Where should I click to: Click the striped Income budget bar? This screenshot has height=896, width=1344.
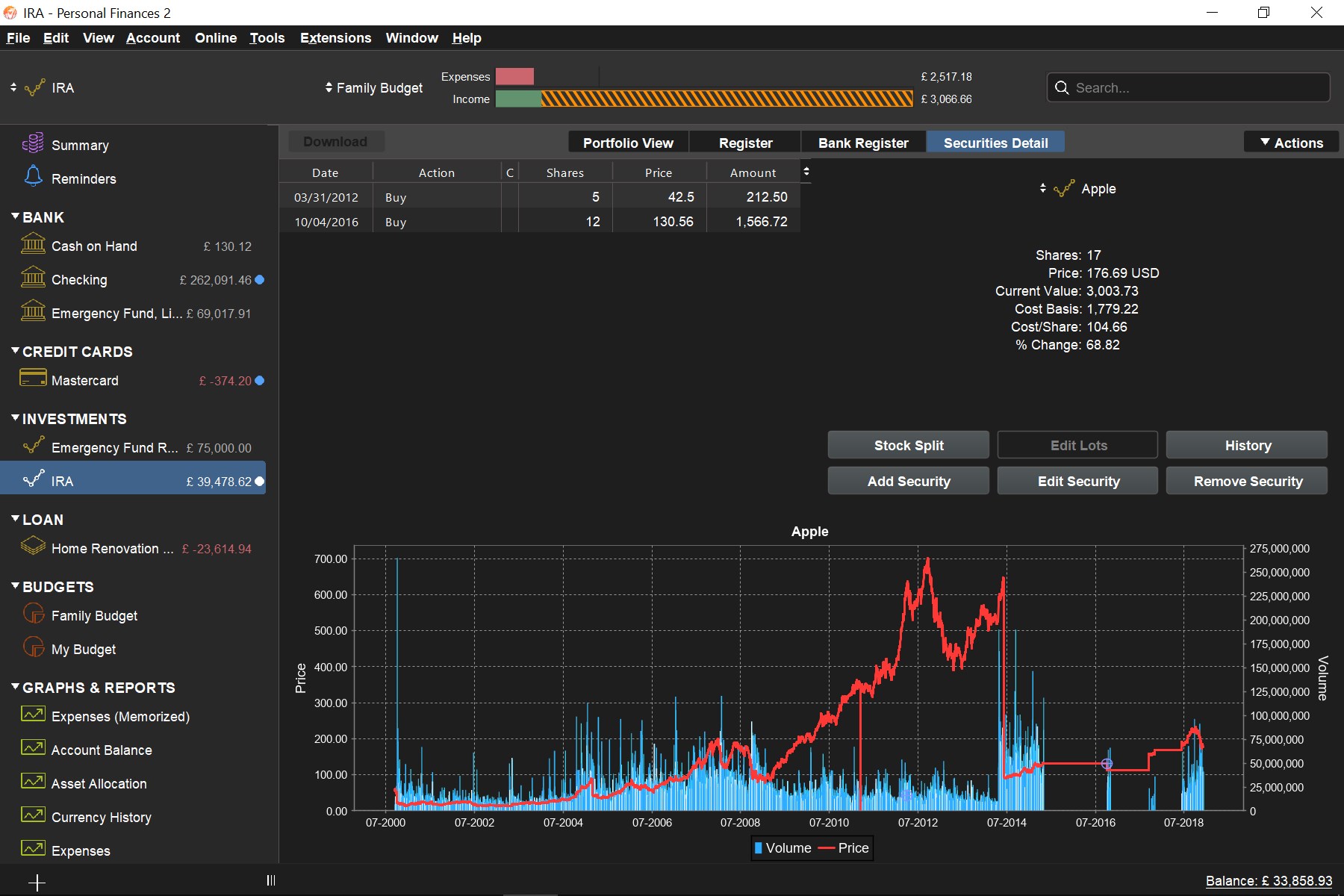[x=726, y=99]
